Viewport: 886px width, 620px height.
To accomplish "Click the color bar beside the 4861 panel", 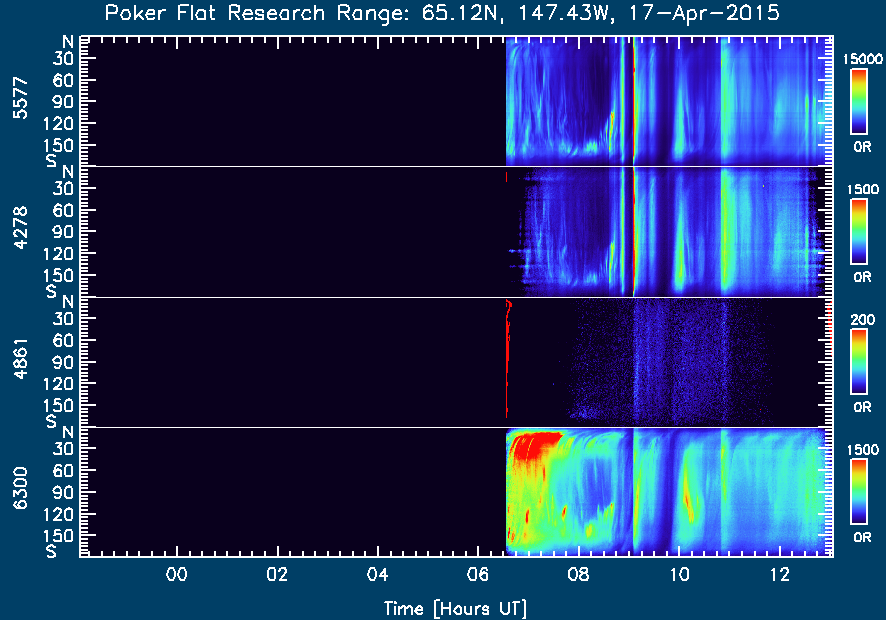I will pos(858,362).
